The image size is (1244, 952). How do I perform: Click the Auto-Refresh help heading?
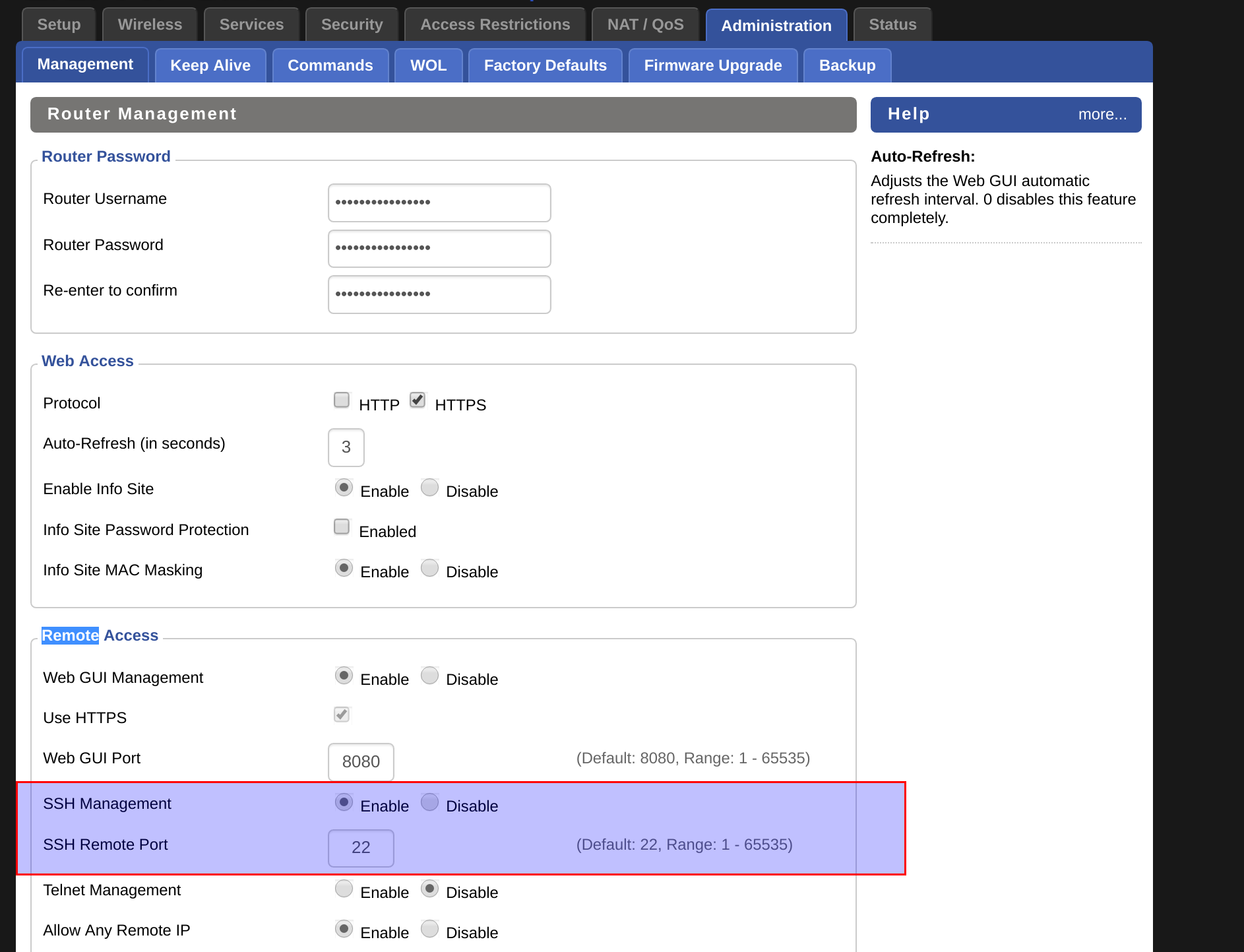point(923,156)
